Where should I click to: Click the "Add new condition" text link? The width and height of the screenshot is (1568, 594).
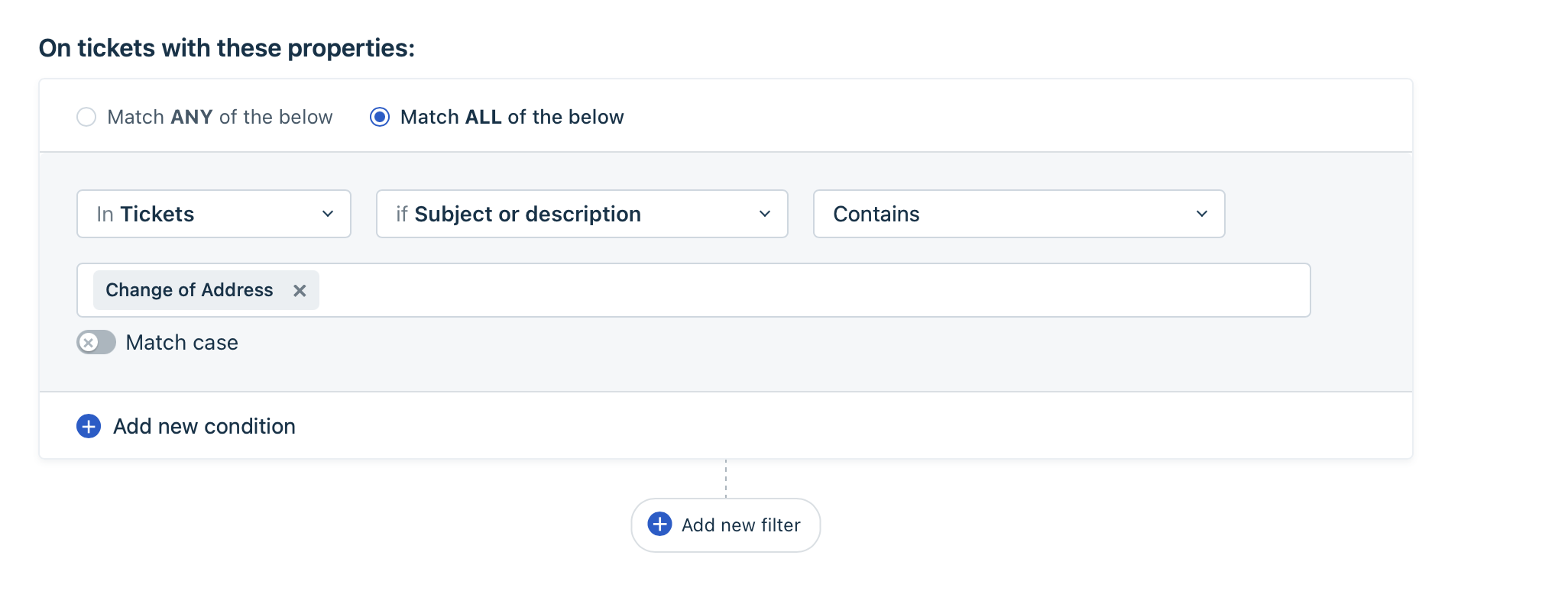204,426
